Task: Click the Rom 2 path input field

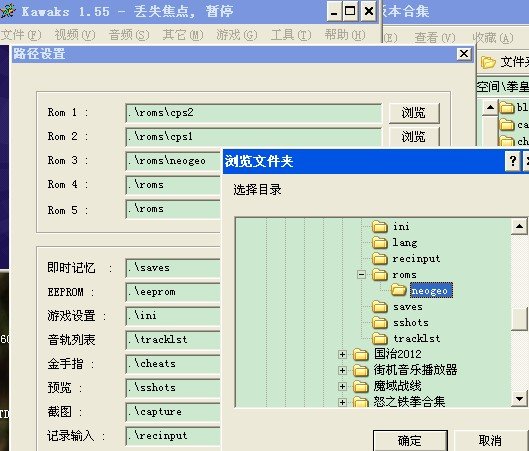Action: pos(253,137)
